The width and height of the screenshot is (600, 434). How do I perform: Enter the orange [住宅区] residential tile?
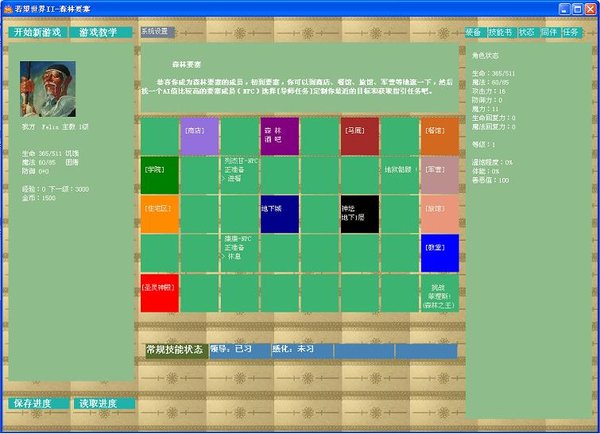tap(160, 214)
